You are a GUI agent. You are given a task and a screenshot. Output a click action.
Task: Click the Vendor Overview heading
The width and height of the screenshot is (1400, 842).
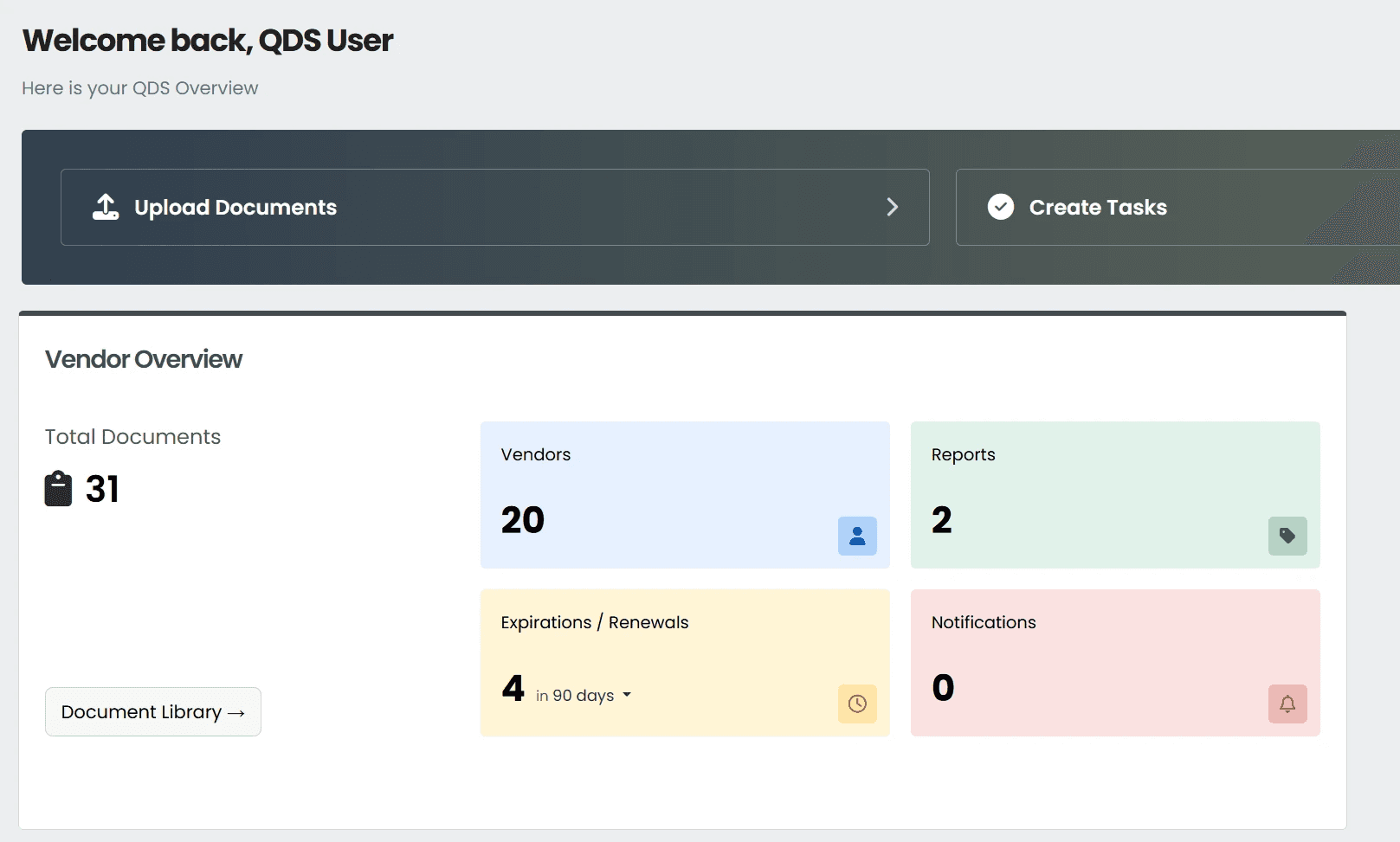pyautogui.click(x=144, y=359)
